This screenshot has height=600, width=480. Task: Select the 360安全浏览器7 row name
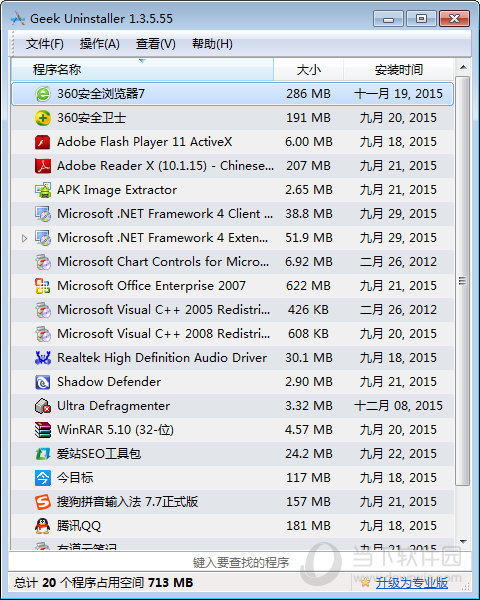(101, 94)
